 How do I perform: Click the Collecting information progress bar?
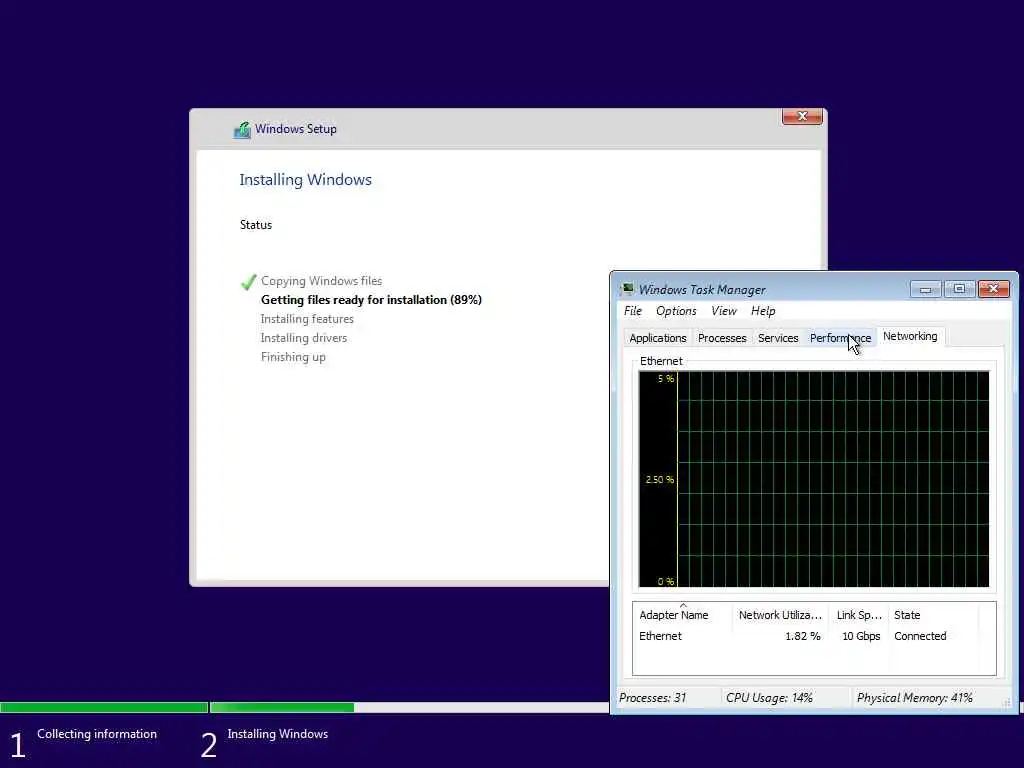pyautogui.click(x=104, y=707)
